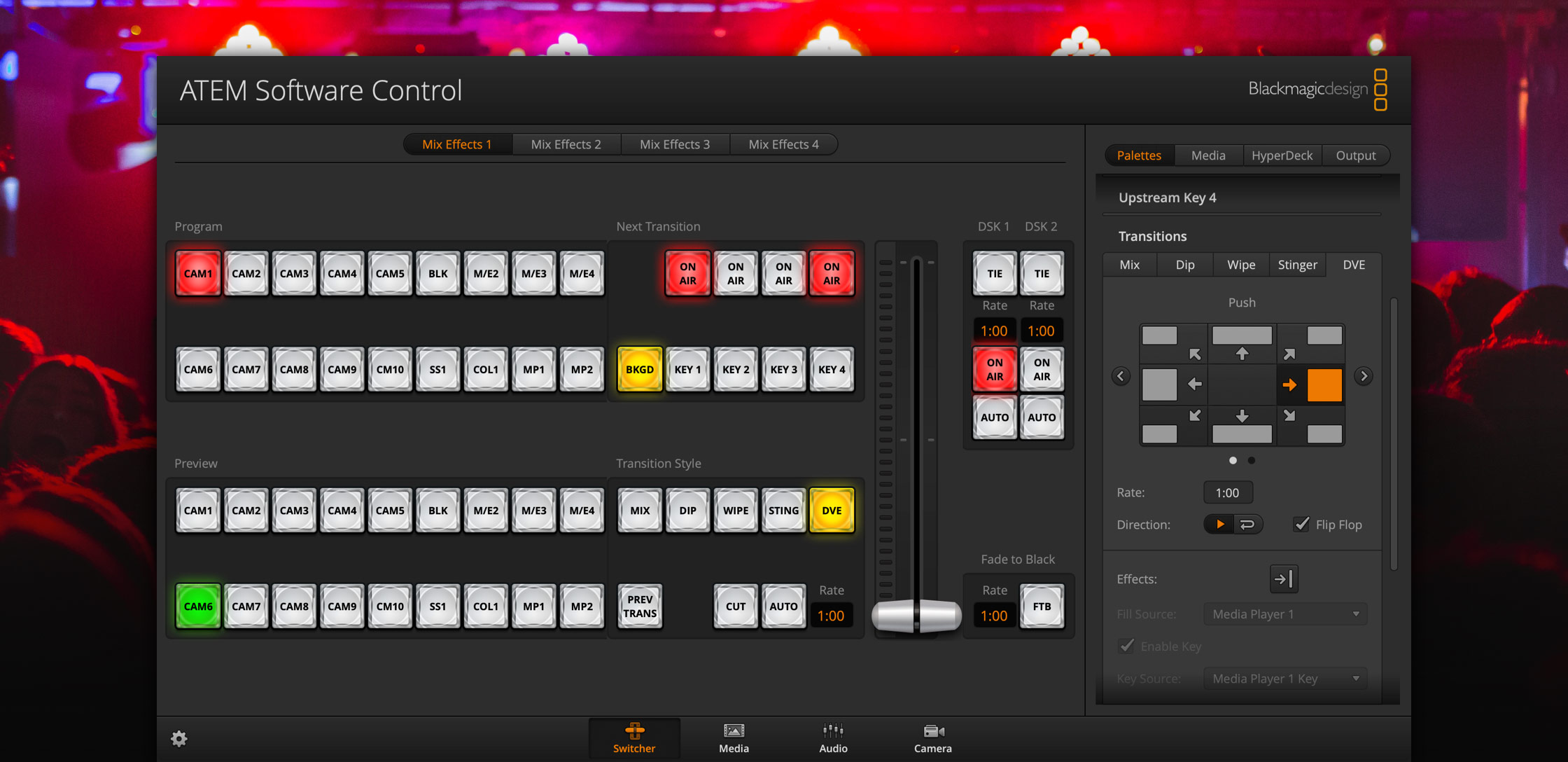Enable the Flip Flop option

pos(1301,524)
